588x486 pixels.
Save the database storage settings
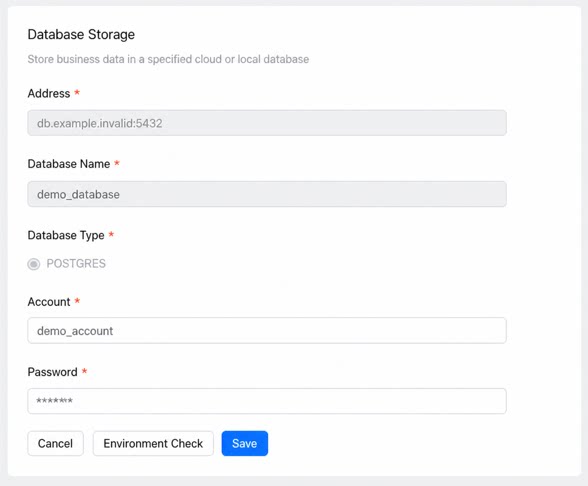244,444
